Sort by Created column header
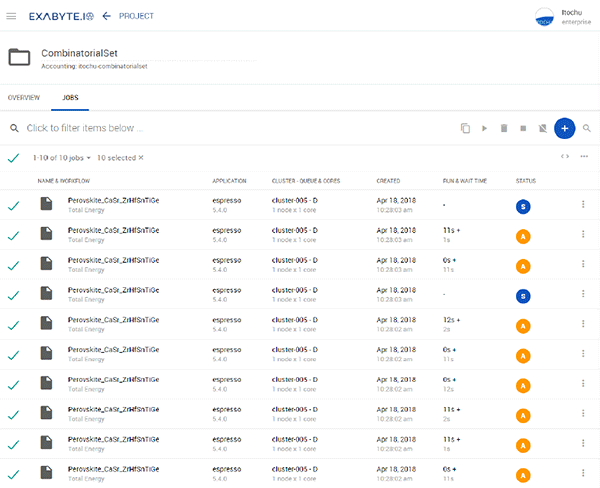 [x=388, y=181]
